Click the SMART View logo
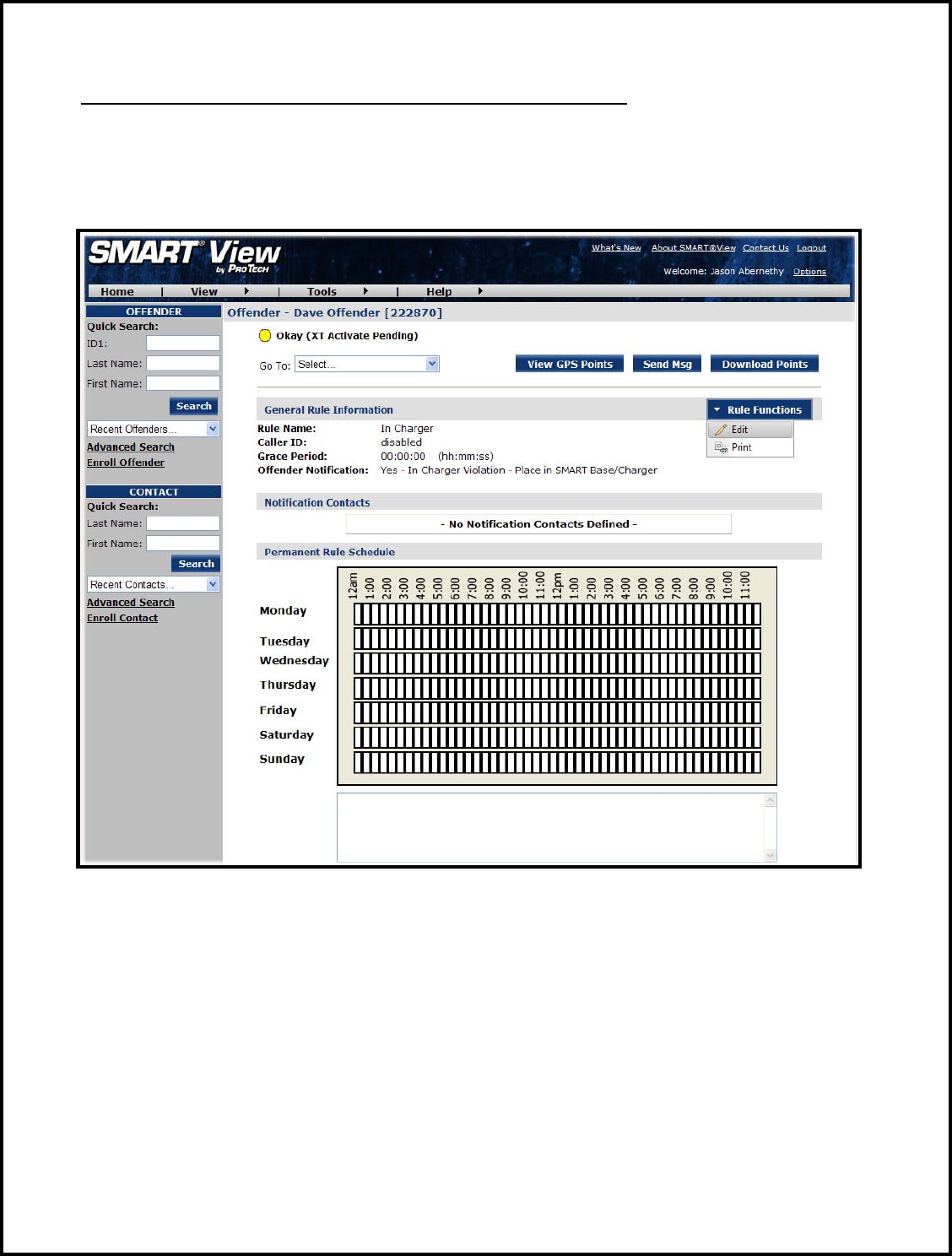Viewport: 952px width, 1256px height. coord(185,255)
